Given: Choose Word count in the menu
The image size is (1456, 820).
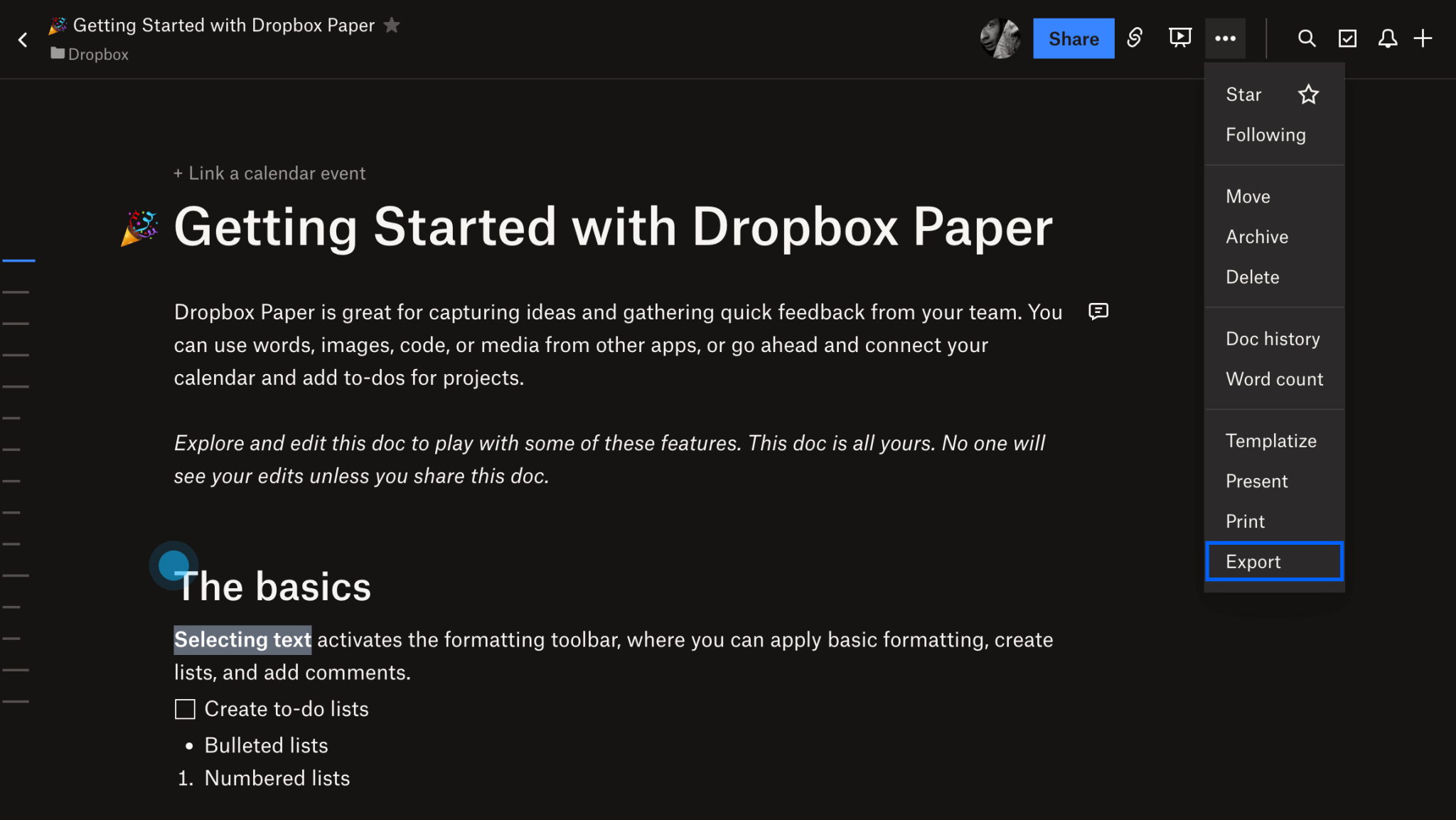Looking at the screenshot, I should click(x=1275, y=378).
